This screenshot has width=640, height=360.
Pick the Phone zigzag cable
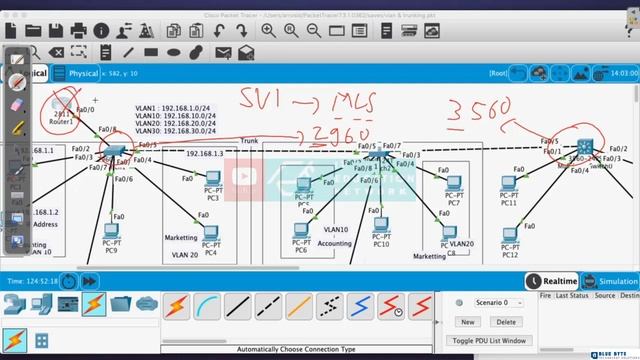coord(329,307)
